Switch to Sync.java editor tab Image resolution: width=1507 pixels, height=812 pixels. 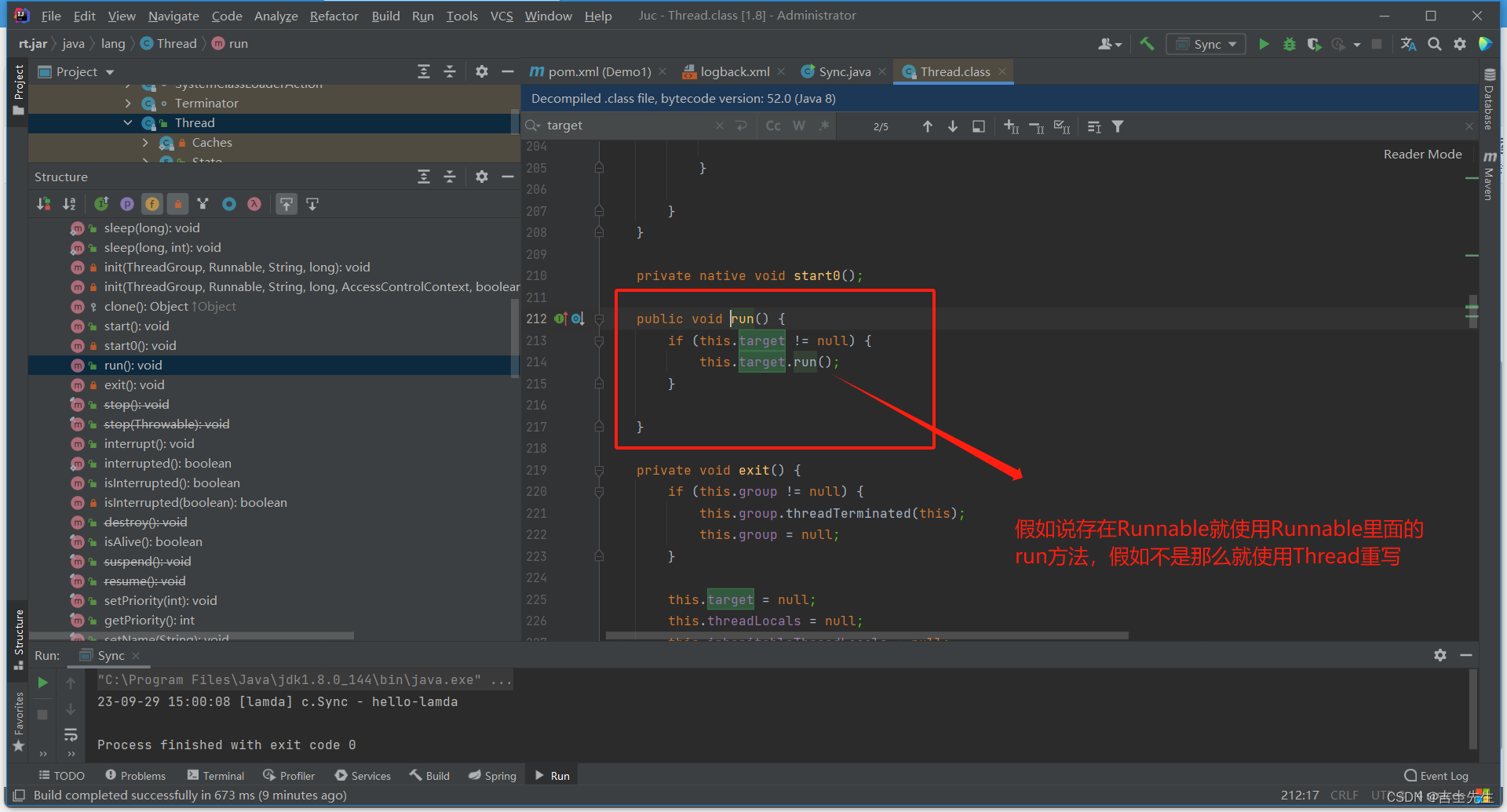click(845, 71)
